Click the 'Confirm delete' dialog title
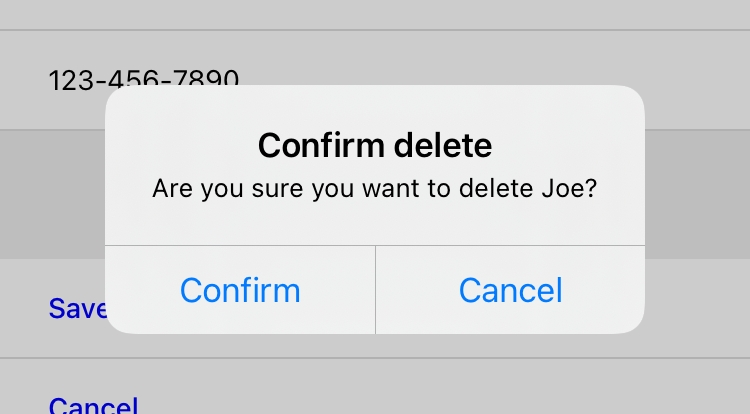The width and height of the screenshot is (750, 414). tap(375, 146)
